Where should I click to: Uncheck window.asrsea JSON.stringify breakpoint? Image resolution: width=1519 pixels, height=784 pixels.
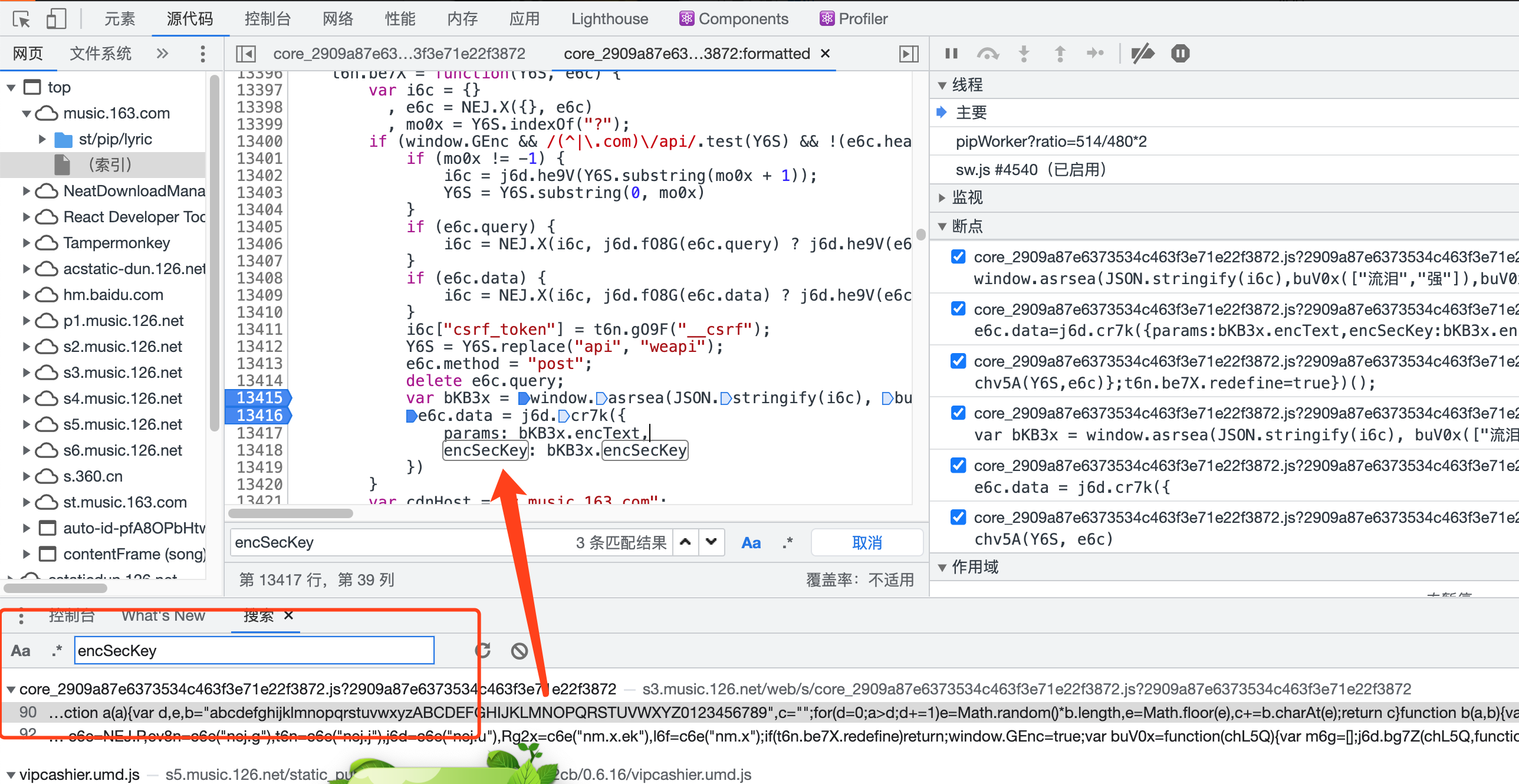pyautogui.click(x=958, y=256)
